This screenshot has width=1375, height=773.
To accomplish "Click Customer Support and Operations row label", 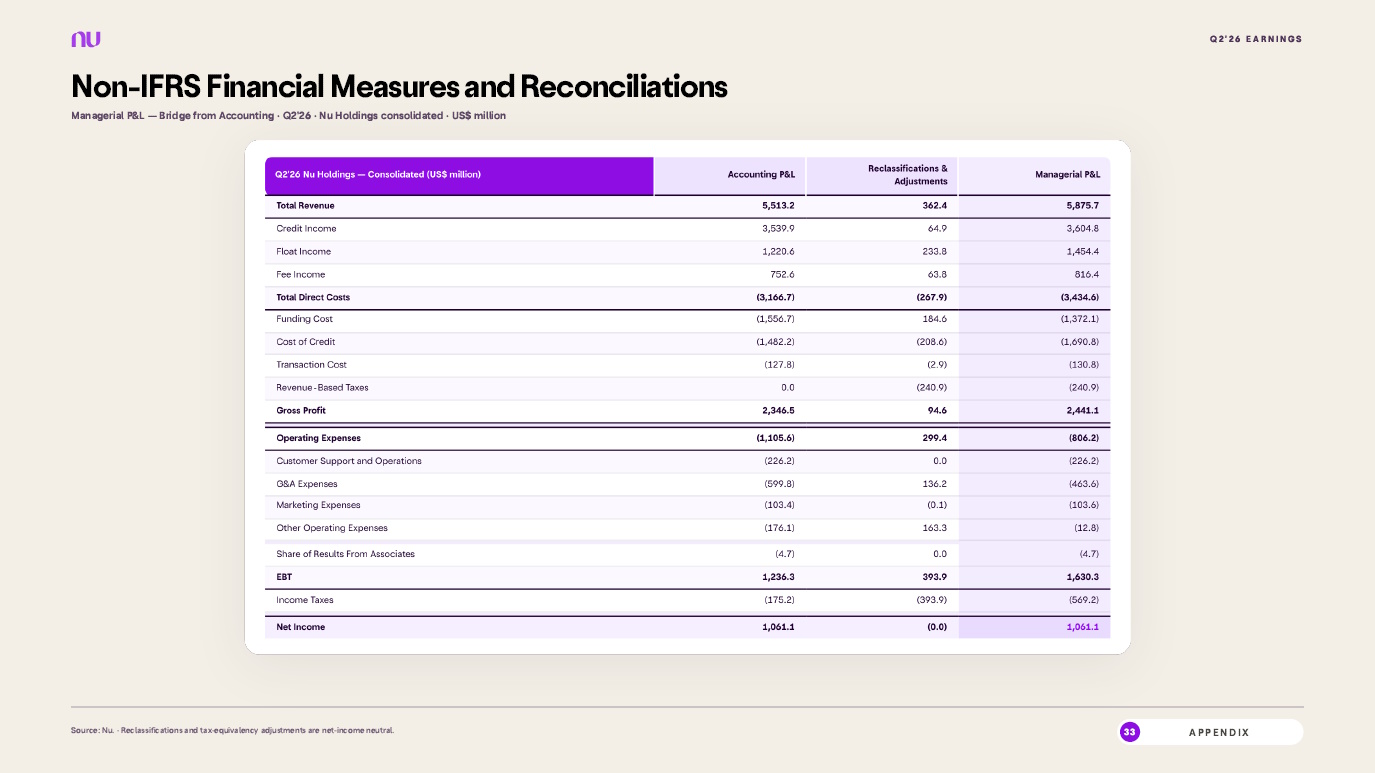I will tap(349, 461).
